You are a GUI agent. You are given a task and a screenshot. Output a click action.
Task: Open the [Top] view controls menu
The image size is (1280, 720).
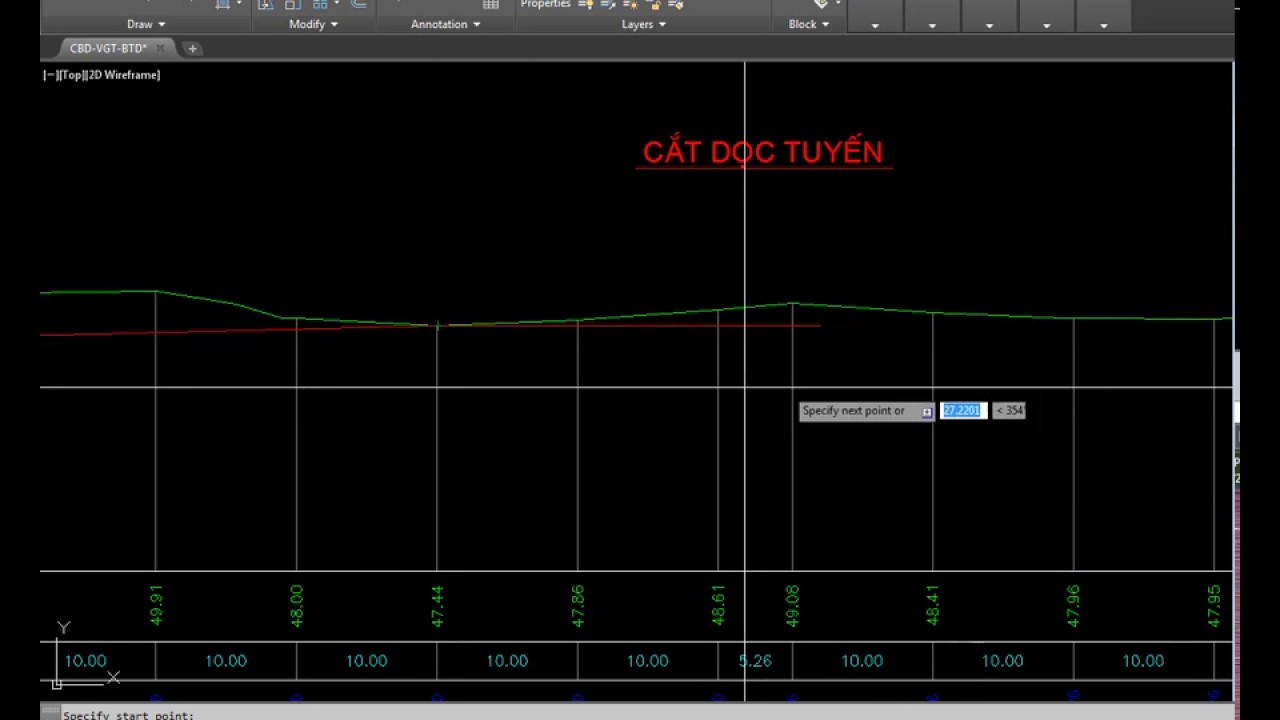click(71, 75)
